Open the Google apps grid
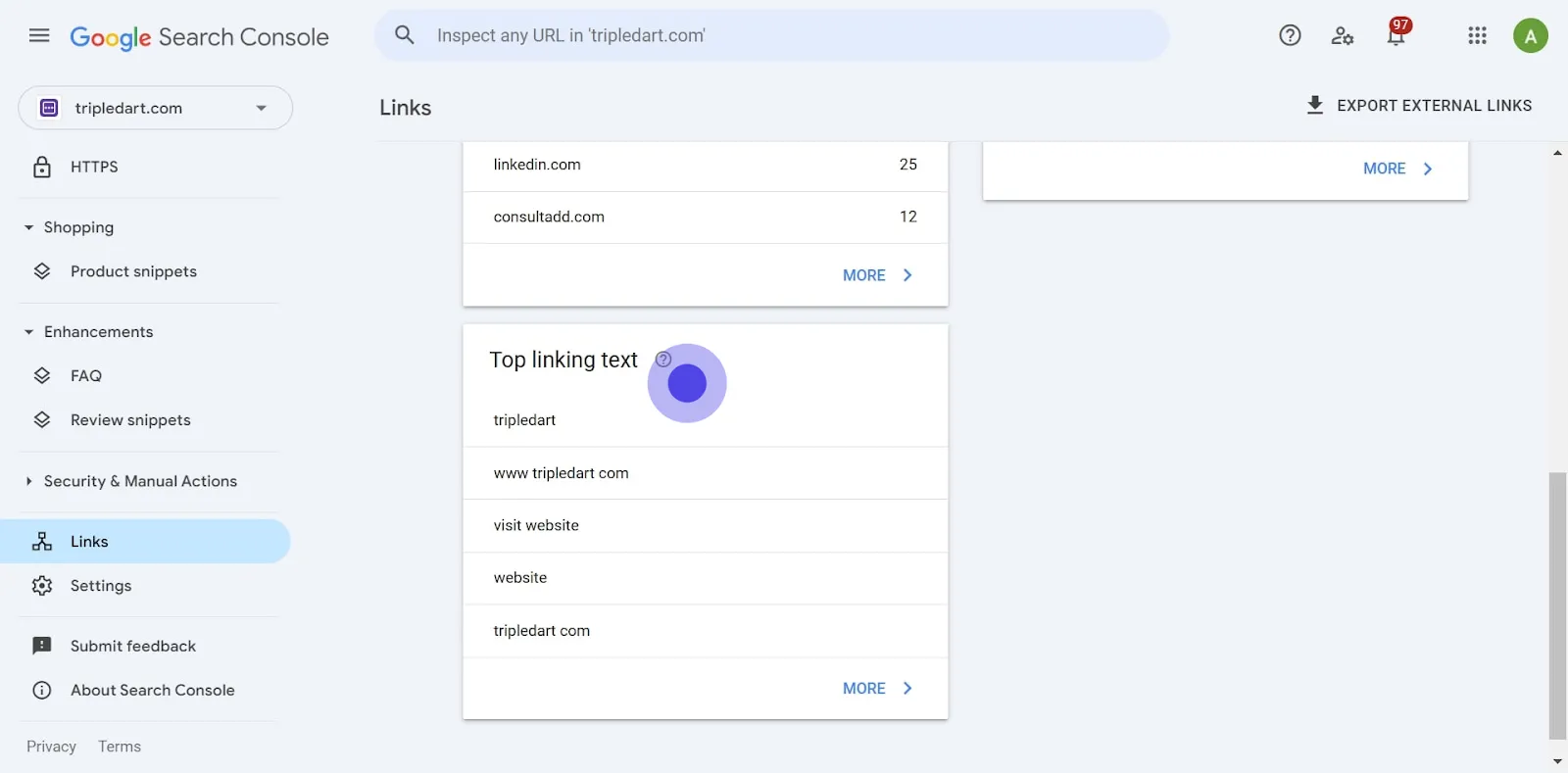 point(1477,36)
